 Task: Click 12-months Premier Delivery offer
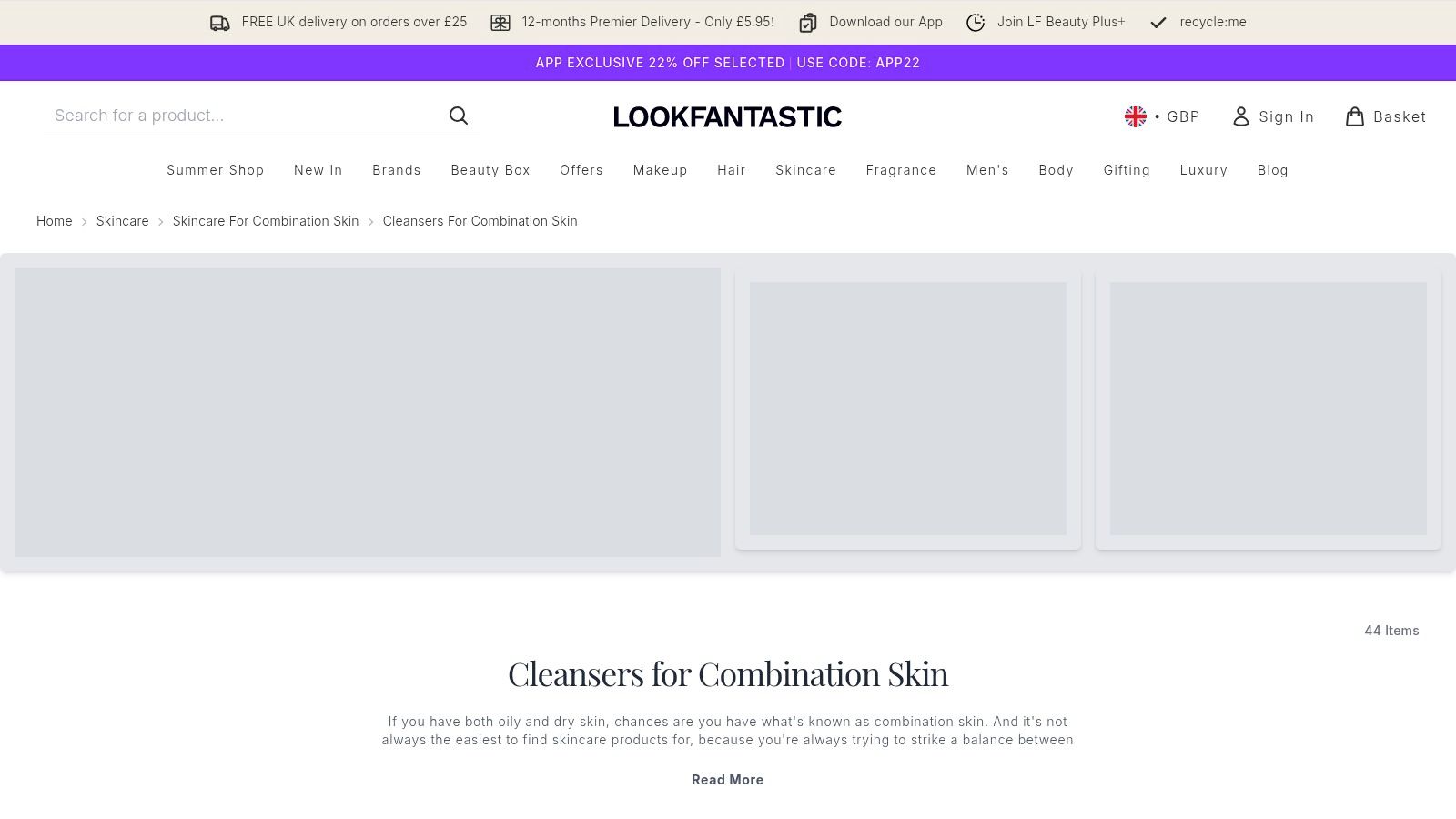(x=648, y=22)
